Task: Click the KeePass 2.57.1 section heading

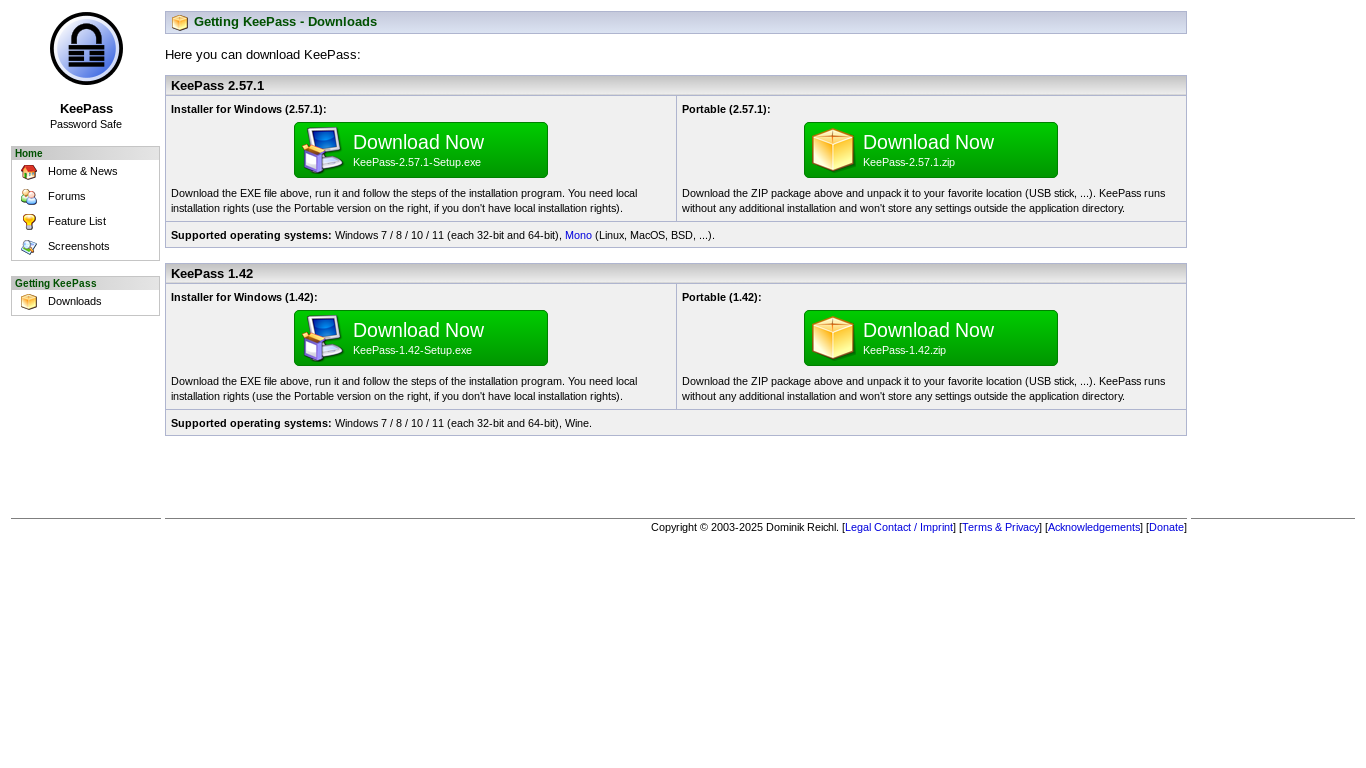Action: 218,86
